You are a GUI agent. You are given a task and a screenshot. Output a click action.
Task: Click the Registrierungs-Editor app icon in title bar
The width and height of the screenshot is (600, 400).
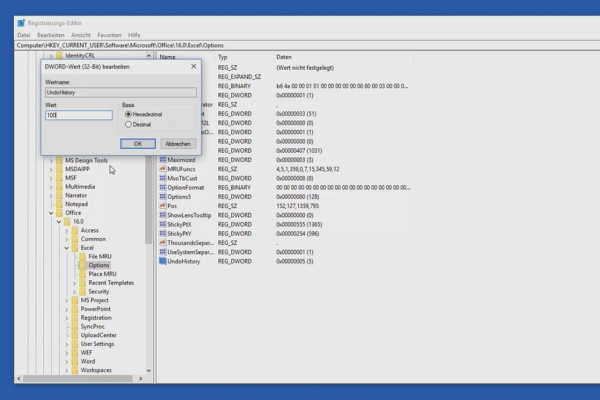tap(21, 23)
